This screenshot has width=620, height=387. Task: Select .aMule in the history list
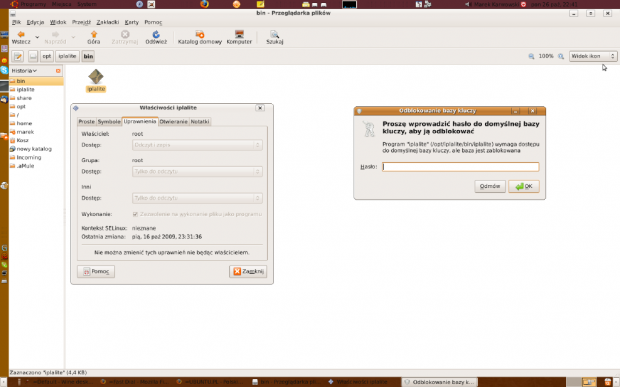point(36,166)
